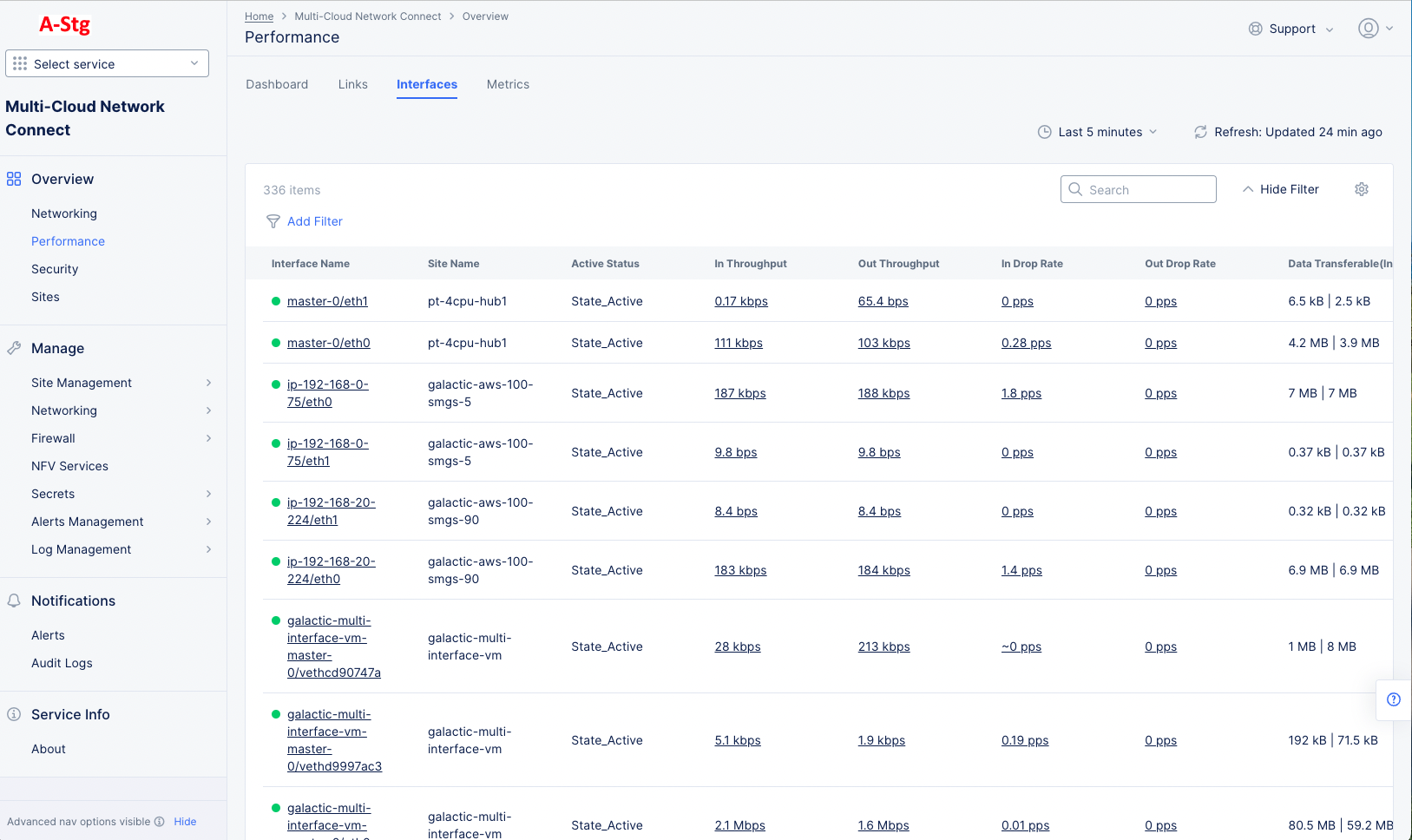This screenshot has height=840, width=1412.
Task: Navigate to Home via breadcrumb
Action: 259,16
